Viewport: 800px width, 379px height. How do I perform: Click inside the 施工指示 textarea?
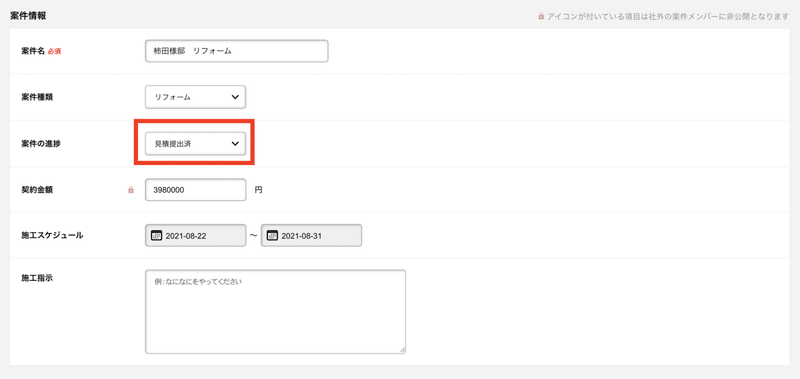click(x=276, y=312)
